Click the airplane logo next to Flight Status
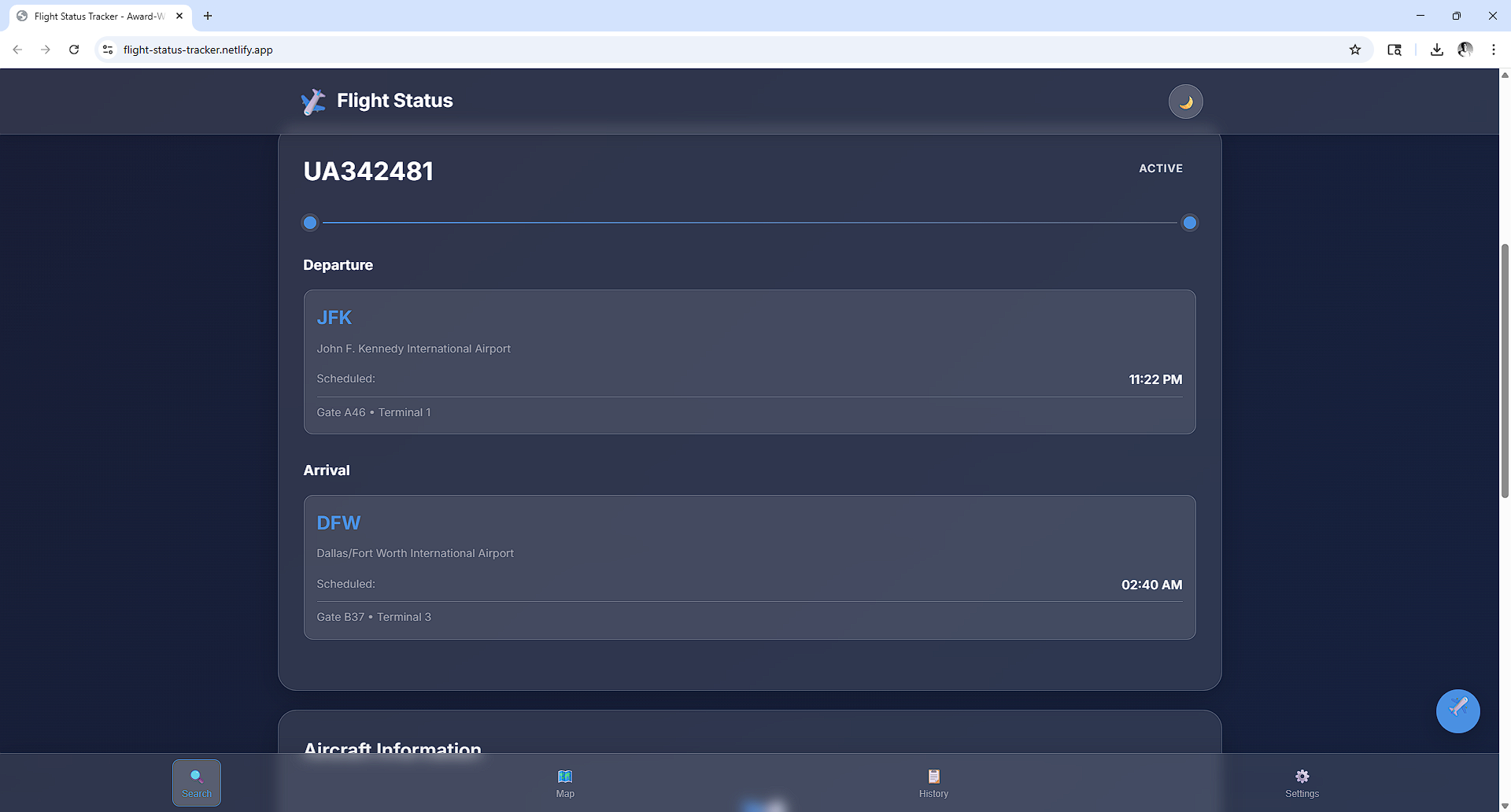 313,101
